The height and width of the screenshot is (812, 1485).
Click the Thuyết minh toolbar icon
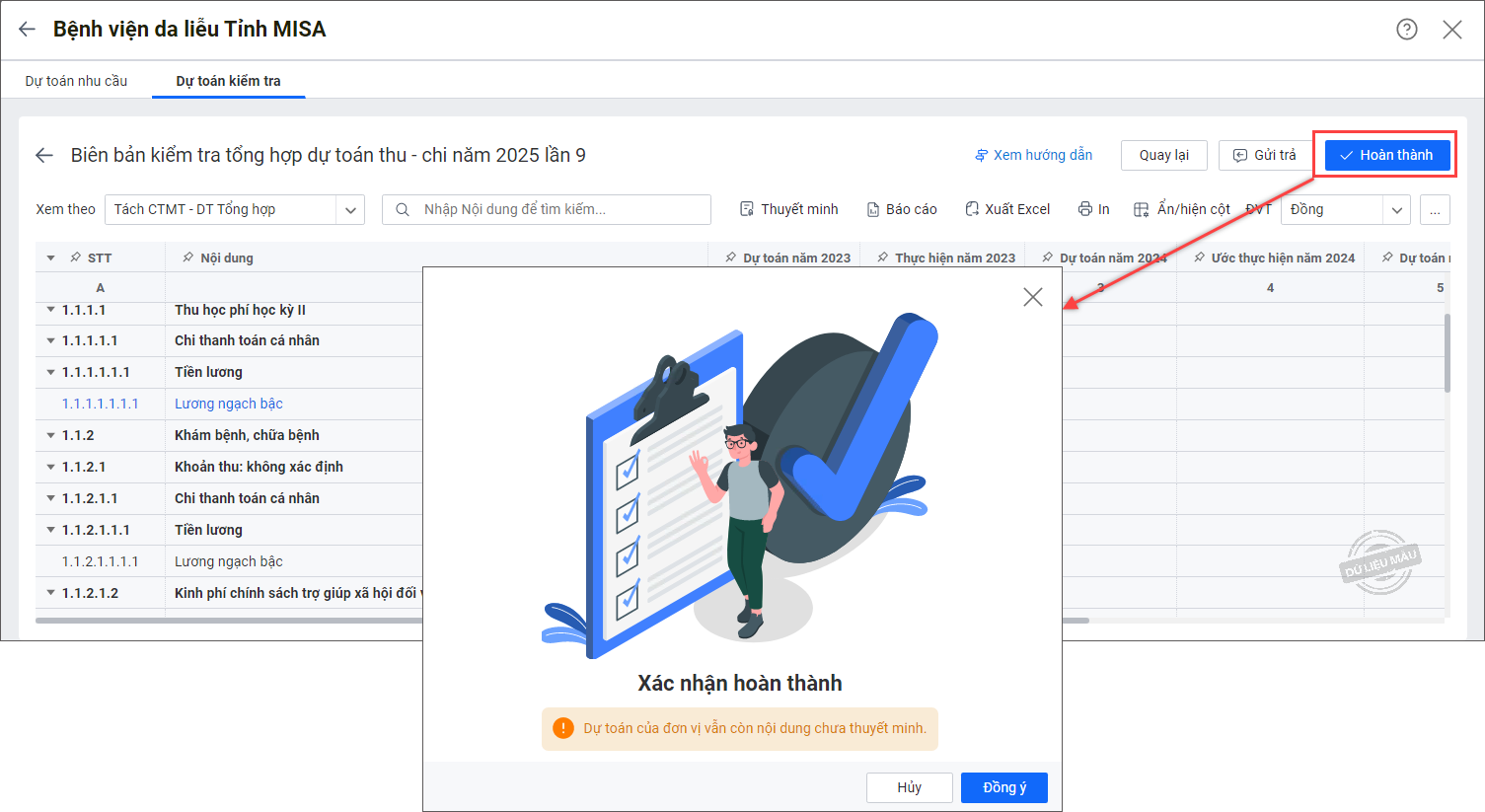(x=788, y=209)
